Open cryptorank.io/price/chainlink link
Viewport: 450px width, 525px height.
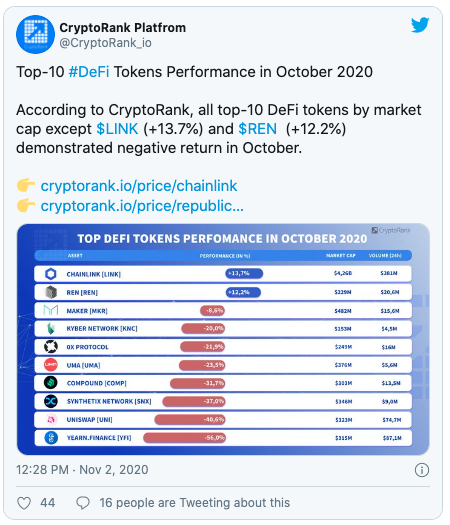click(x=139, y=186)
